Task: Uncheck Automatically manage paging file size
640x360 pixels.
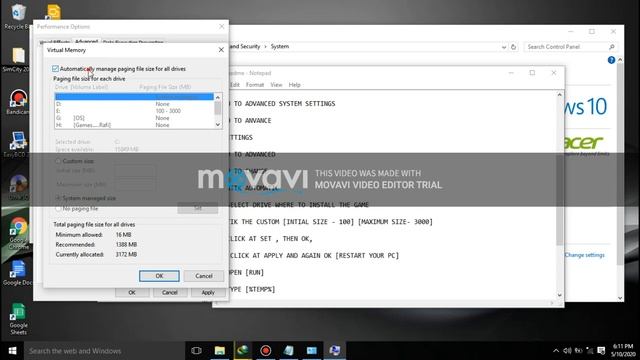Action: (x=56, y=69)
